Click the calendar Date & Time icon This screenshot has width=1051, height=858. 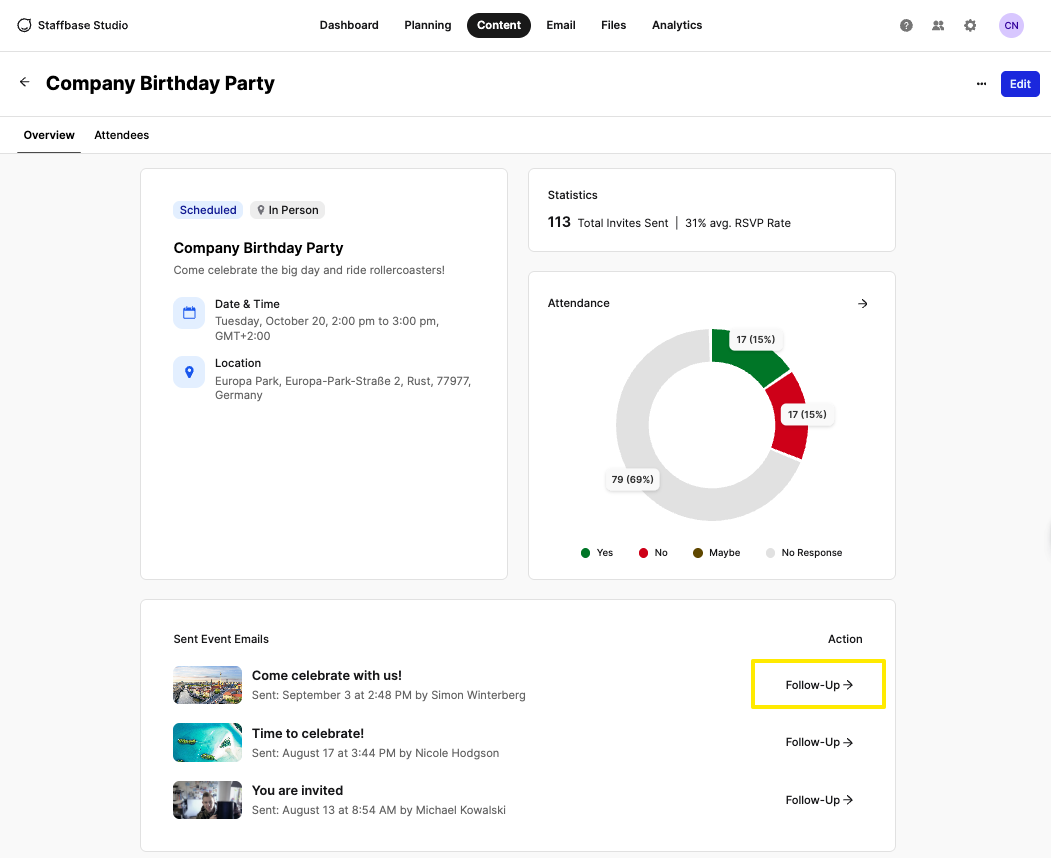[189, 313]
